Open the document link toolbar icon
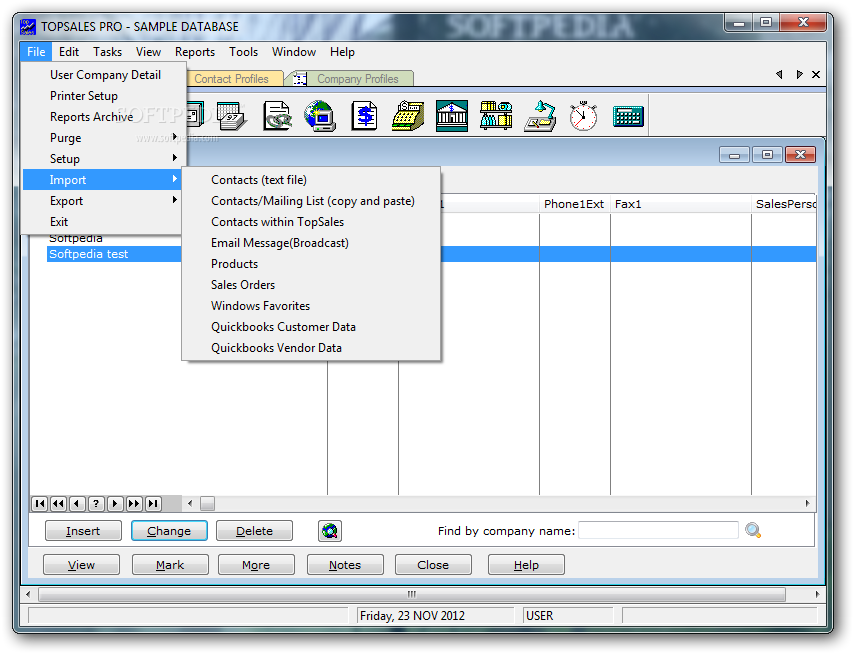Image resolution: width=854 pixels, height=654 pixels. [x=277, y=115]
